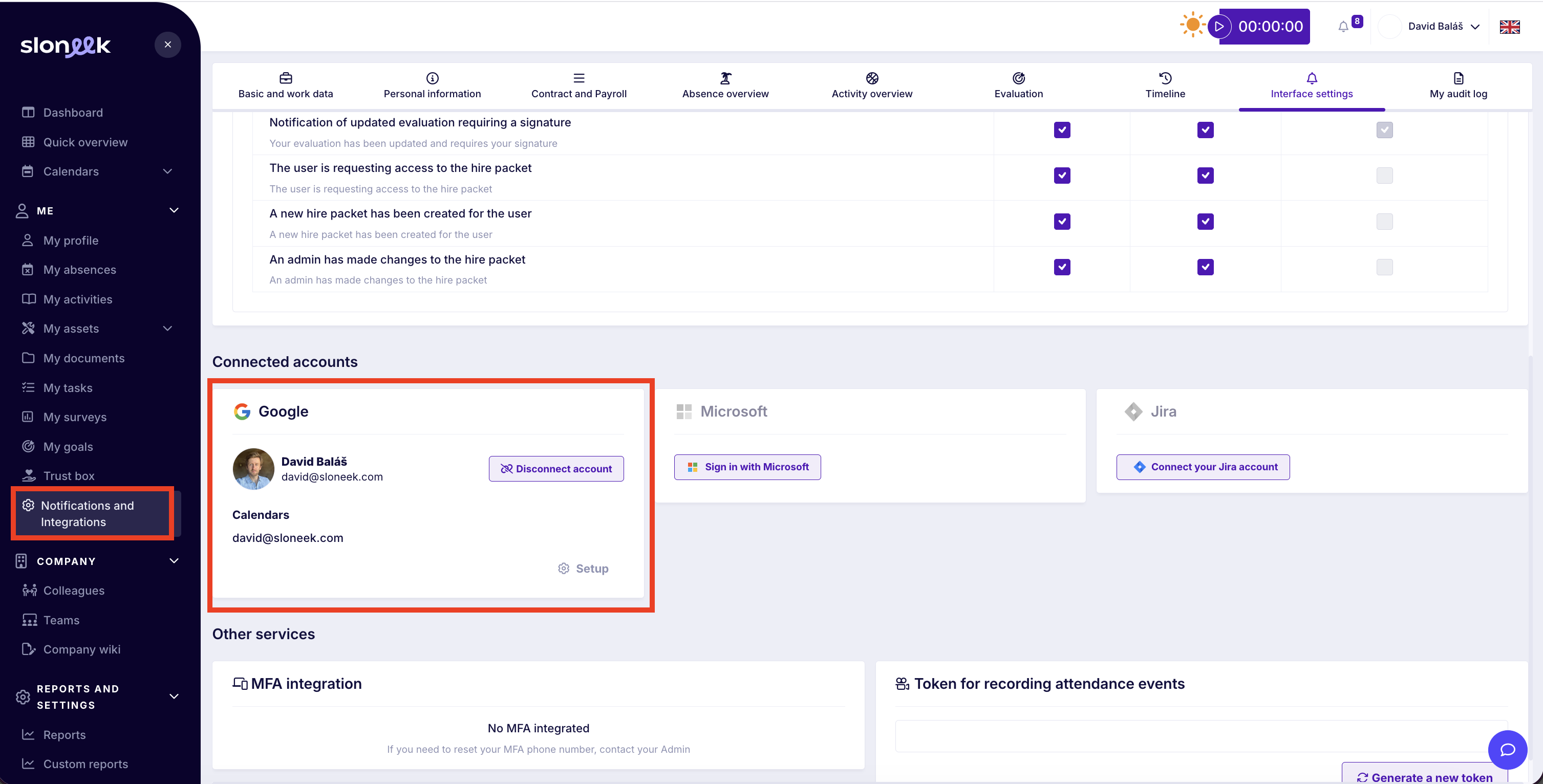
Task: Collapse the ME section chevron
Action: [x=174, y=210]
